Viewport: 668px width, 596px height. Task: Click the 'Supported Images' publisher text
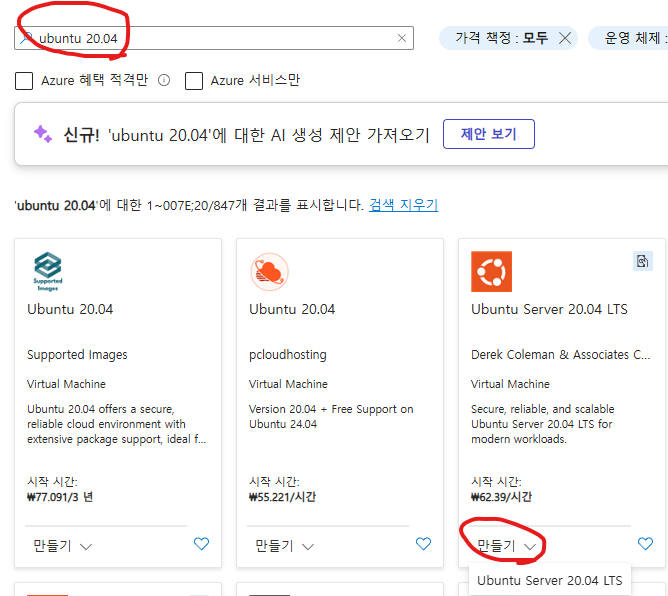pos(77,355)
